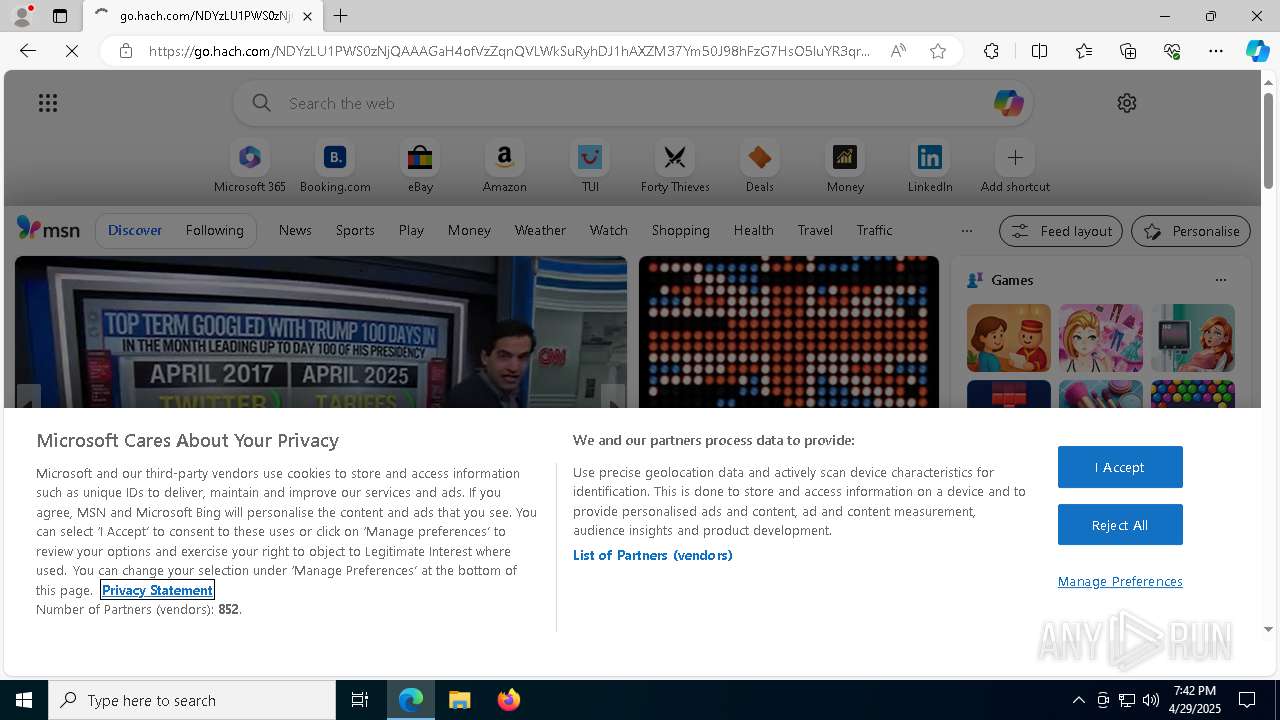Open the first game thumbnail in Games
This screenshot has width=1280, height=720.
[x=1008, y=338]
